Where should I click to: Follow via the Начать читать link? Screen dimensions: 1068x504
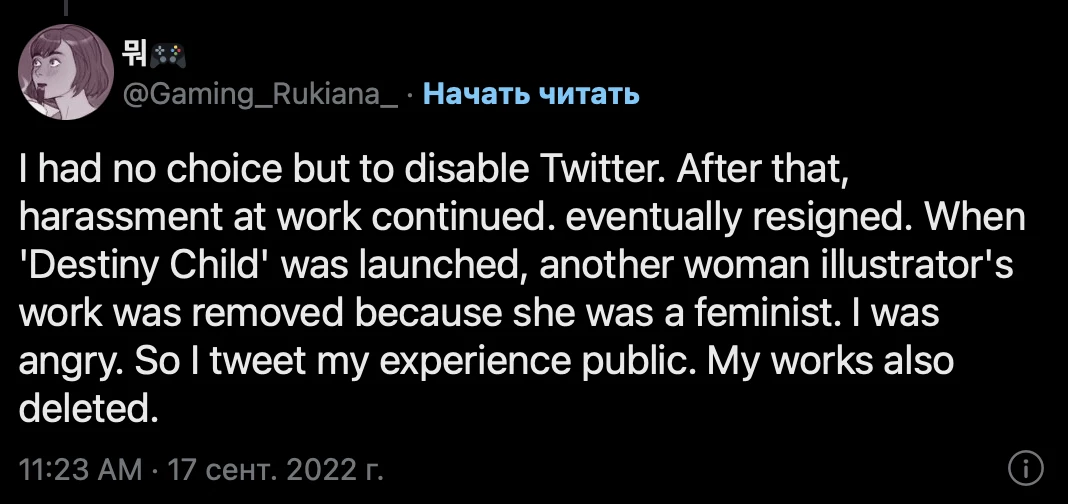[x=531, y=94]
